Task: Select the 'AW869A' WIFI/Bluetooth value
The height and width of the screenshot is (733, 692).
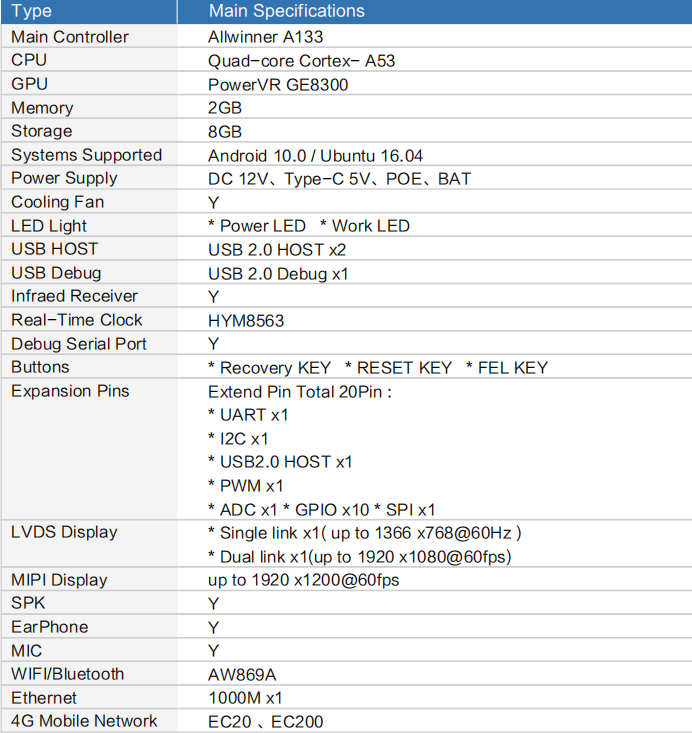Action: [242, 675]
